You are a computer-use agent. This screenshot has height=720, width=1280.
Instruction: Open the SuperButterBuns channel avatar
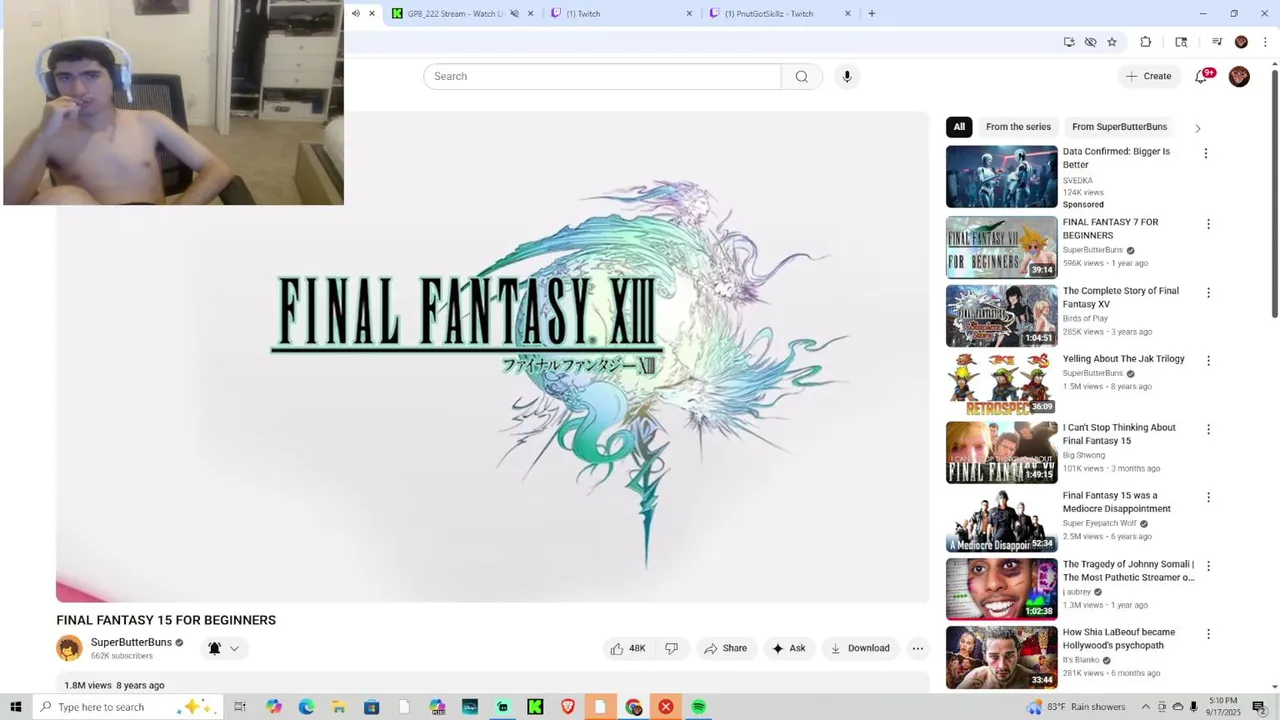pyautogui.click(x=69, y=648)
